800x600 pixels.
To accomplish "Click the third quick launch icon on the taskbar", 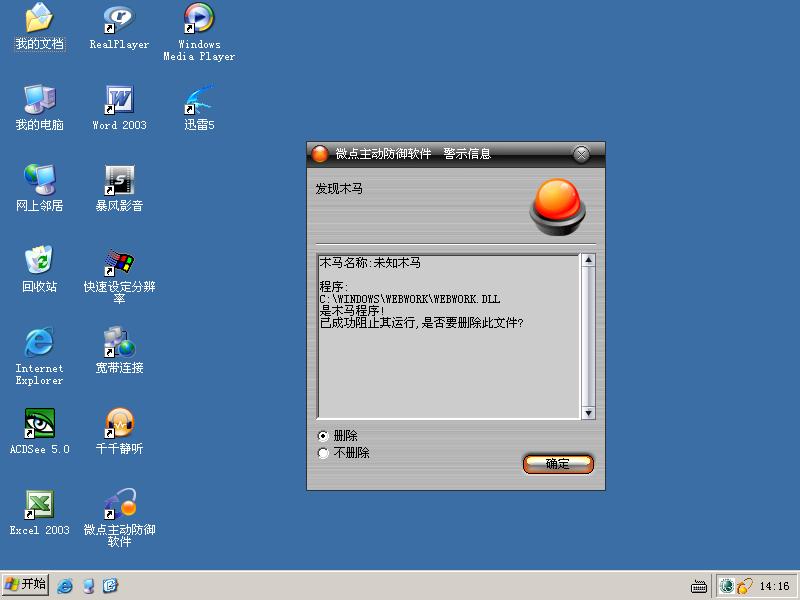I will (x=110, y=585).
